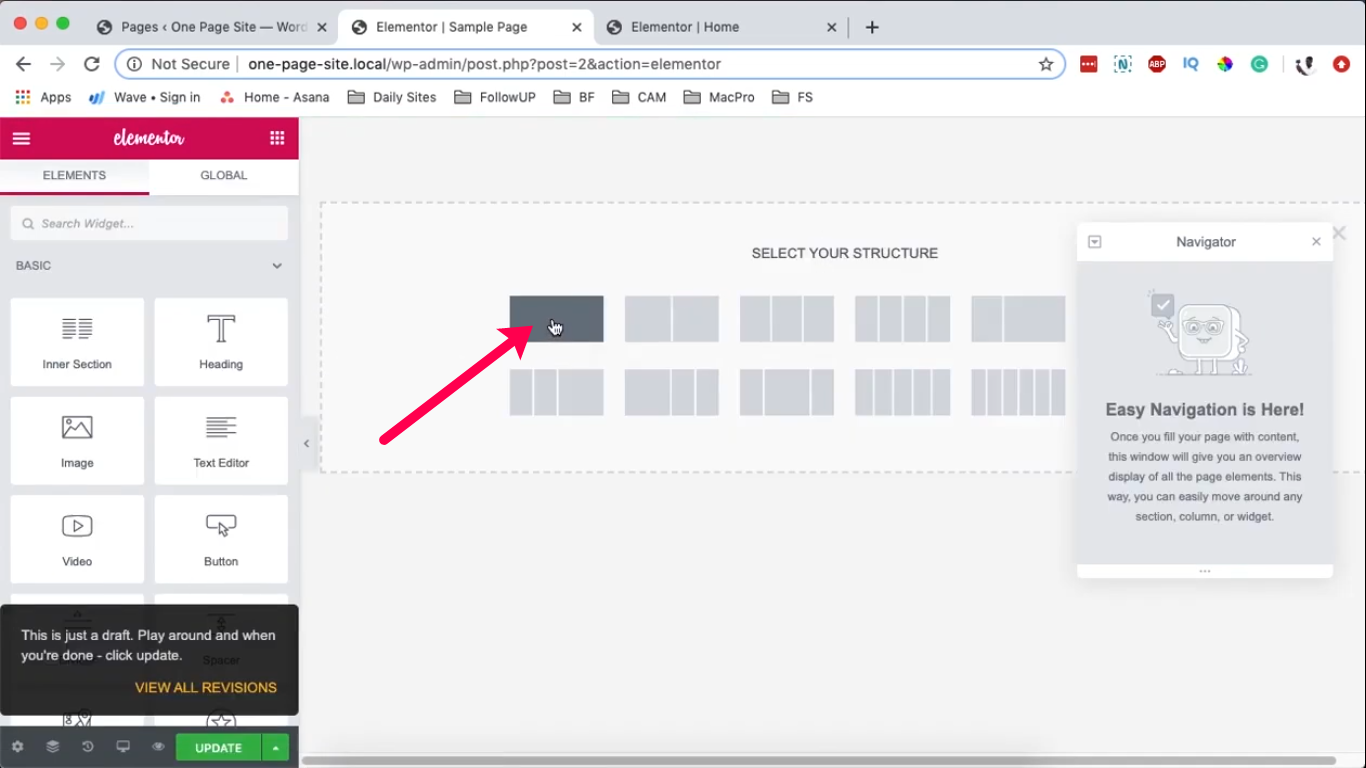Open the Elementor hamburger menu

[21, 138]
